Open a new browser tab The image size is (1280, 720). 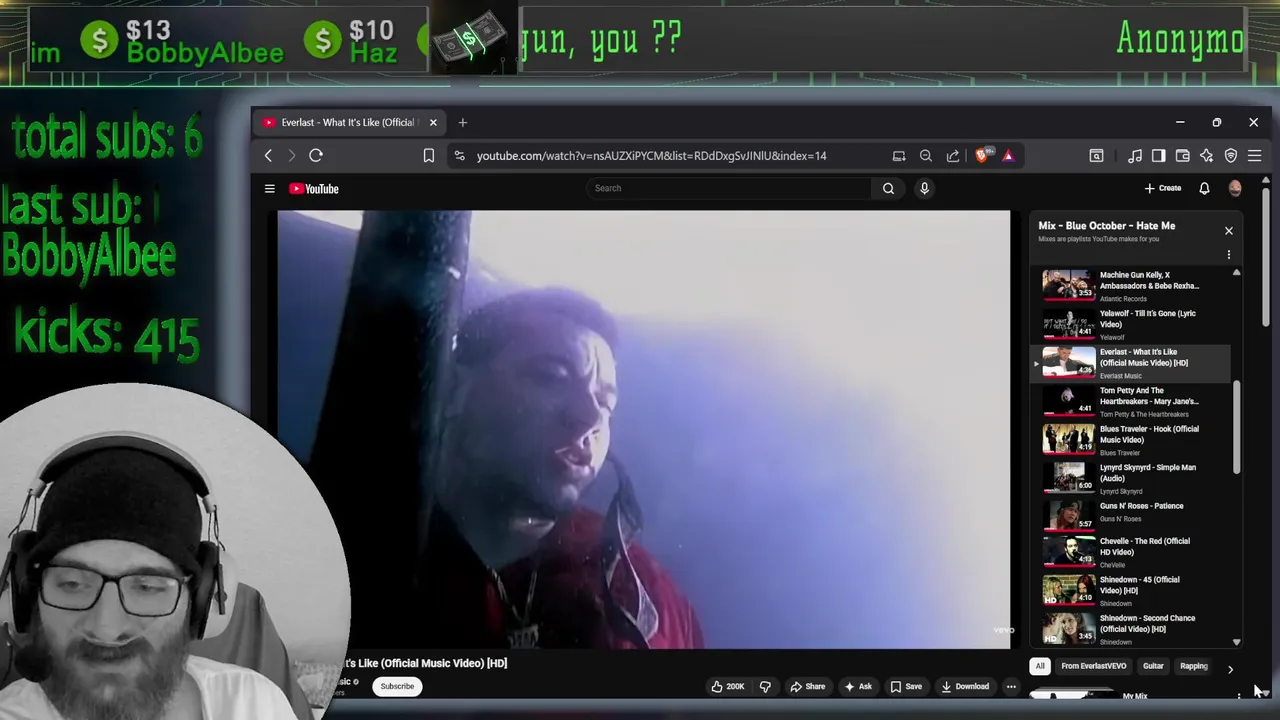[462, 122]
